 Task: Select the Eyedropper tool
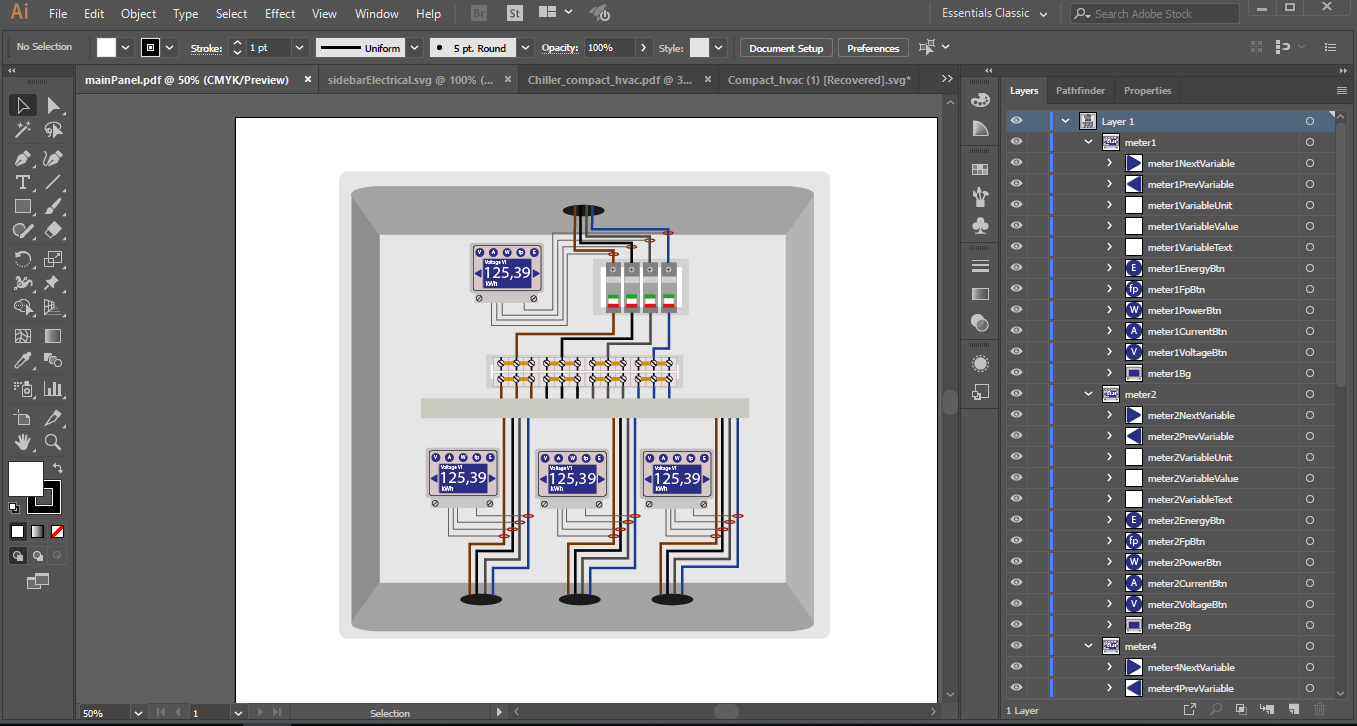pos(23,361)
